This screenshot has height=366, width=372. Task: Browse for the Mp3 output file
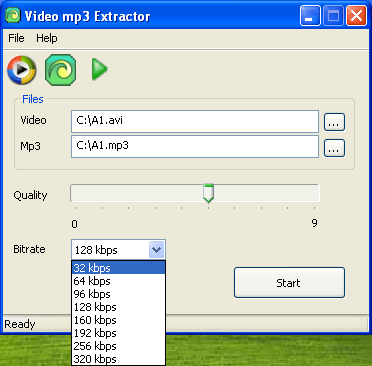334,148
